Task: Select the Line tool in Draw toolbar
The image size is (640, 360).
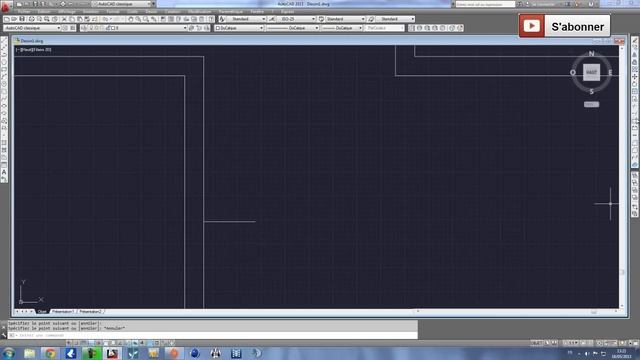Action: [x=4, y=40]
